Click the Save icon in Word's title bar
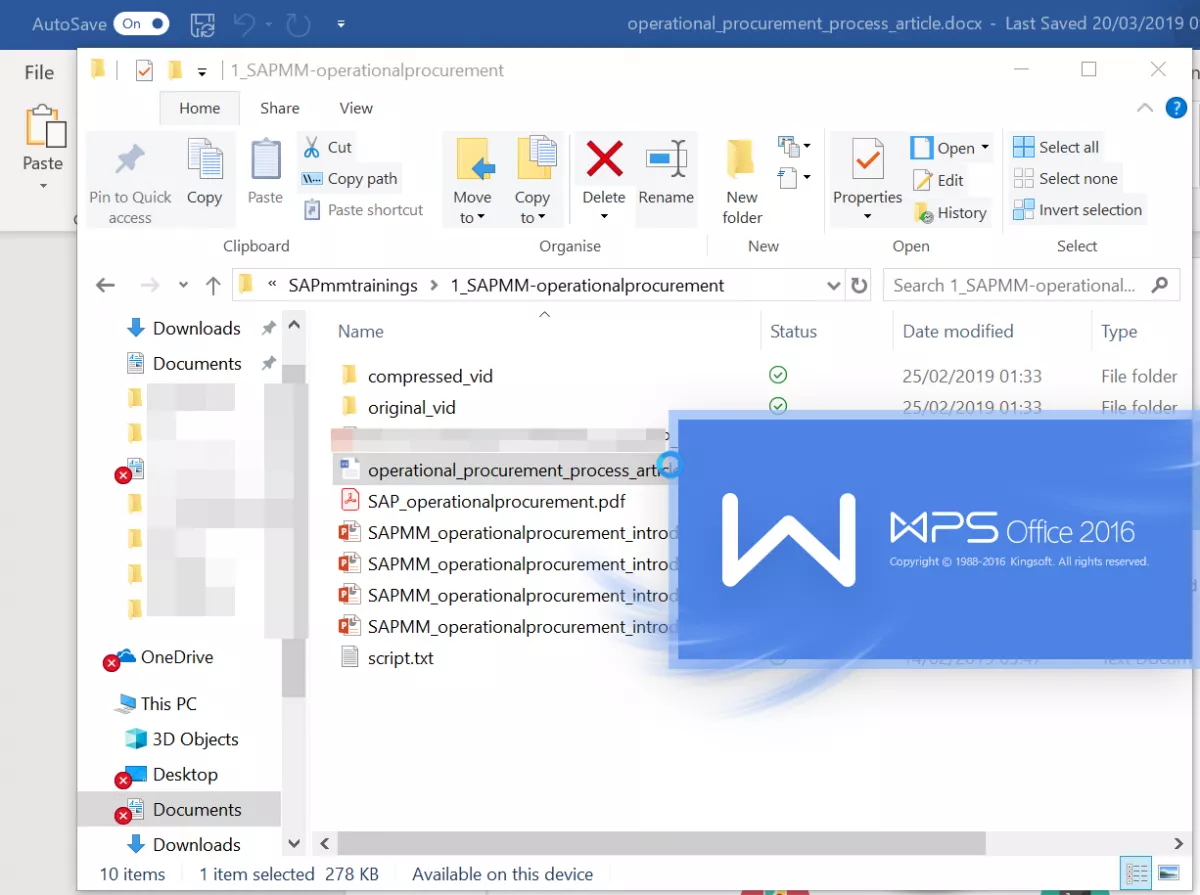 pos(202,23)
